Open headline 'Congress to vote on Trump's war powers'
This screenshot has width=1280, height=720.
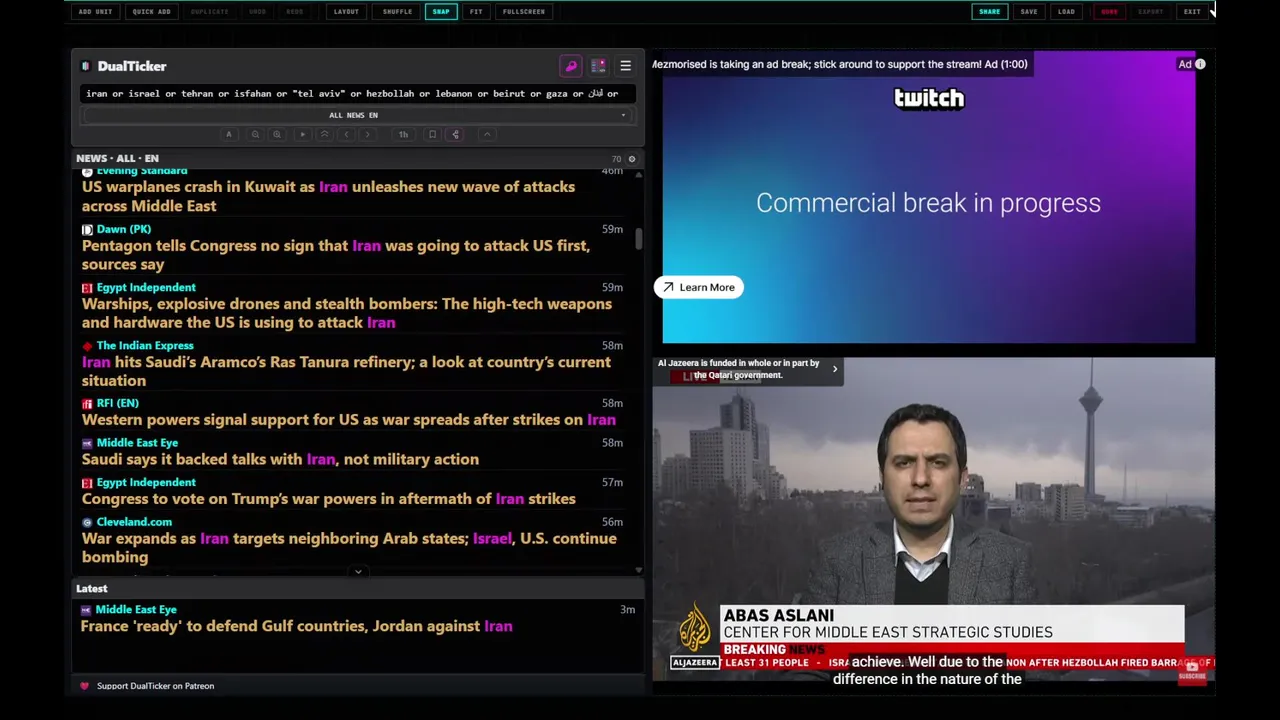coord(329,499)
